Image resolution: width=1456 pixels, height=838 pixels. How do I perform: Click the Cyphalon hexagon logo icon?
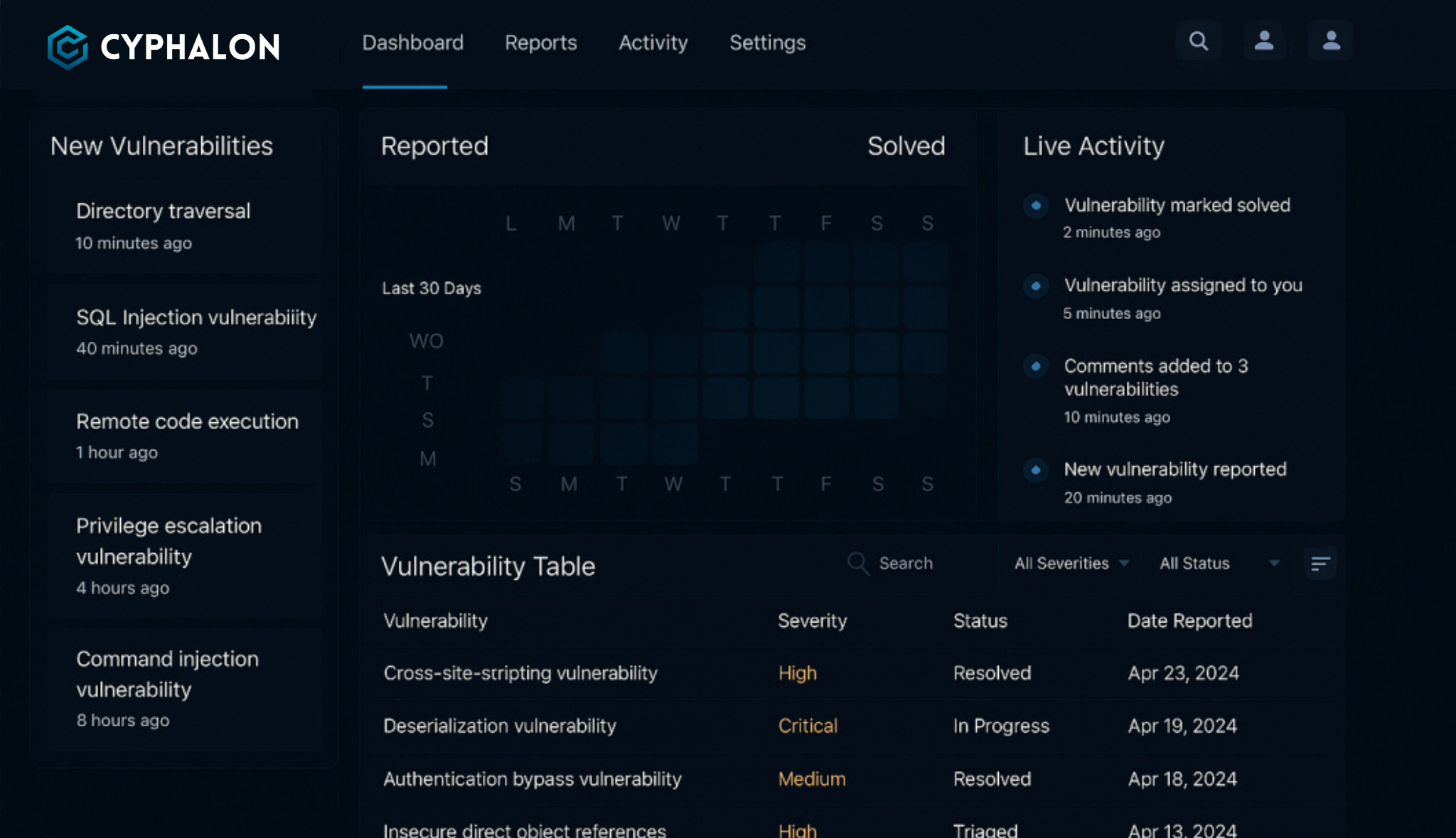click(68, 47)
